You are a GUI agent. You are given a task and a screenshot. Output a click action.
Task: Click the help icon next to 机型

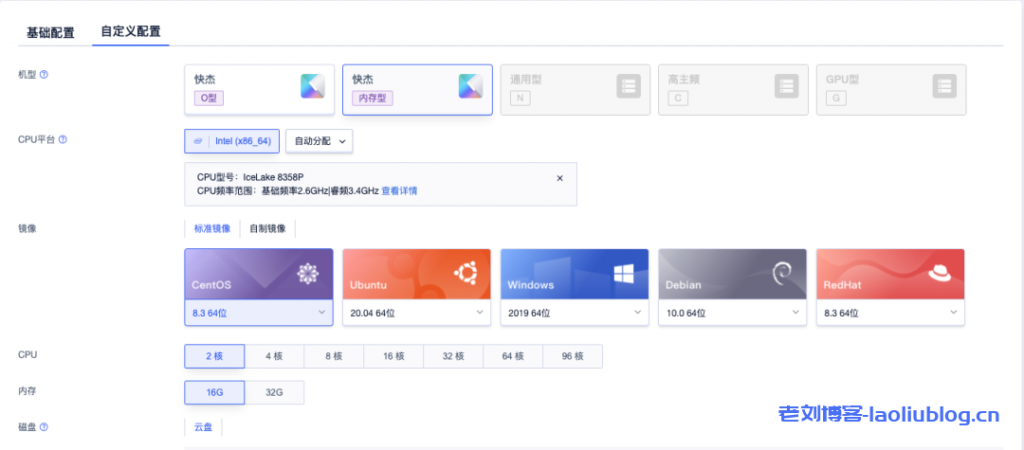coord(44,75)
